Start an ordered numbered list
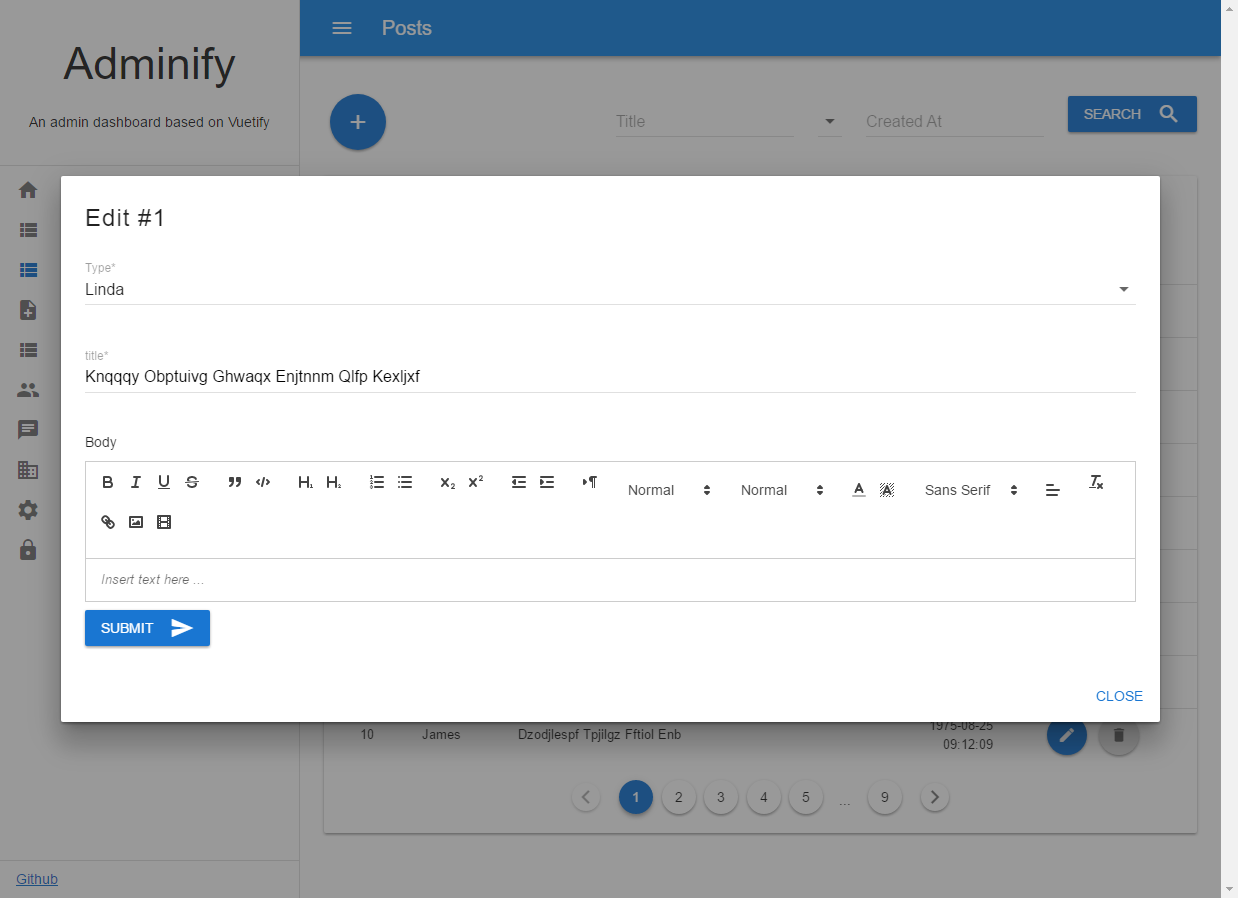Image resolution: width=1238 pixels, height=898 pixels. pyautogui.click(x=377, y=482)
